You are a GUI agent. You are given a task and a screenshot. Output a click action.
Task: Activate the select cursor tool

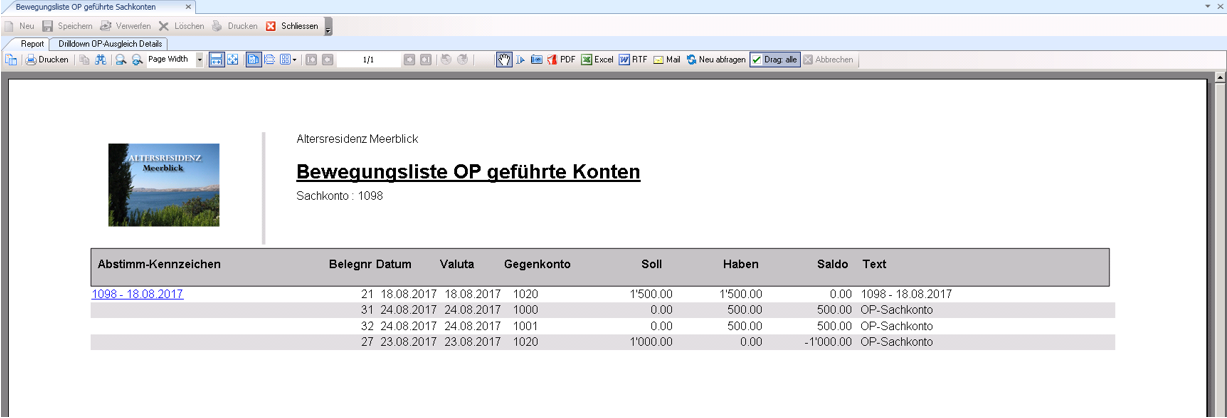pyautogui.click(x=520, y=60)
